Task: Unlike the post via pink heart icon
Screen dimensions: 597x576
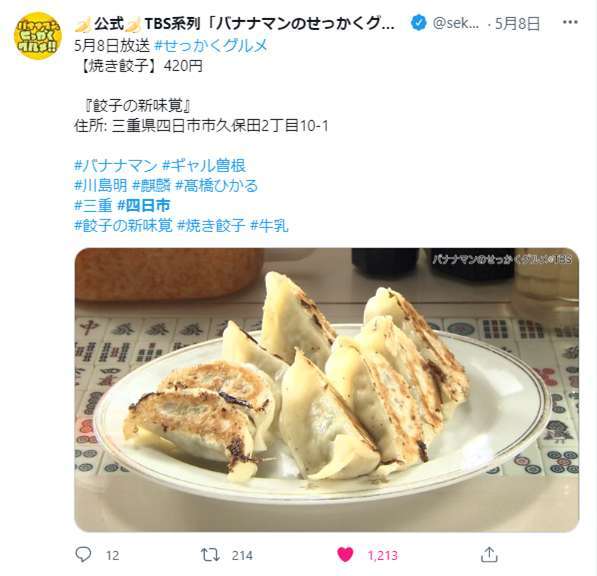Action: pos(345,555)
